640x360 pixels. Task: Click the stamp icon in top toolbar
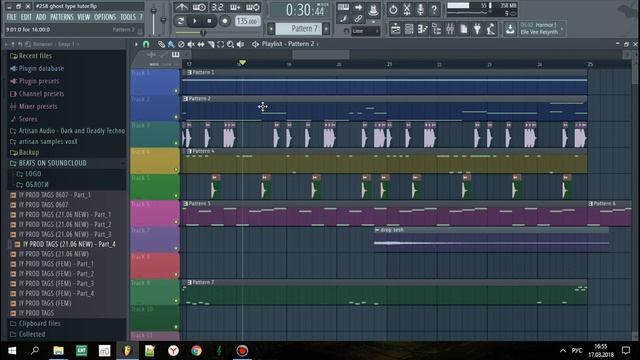coord(373,10)
